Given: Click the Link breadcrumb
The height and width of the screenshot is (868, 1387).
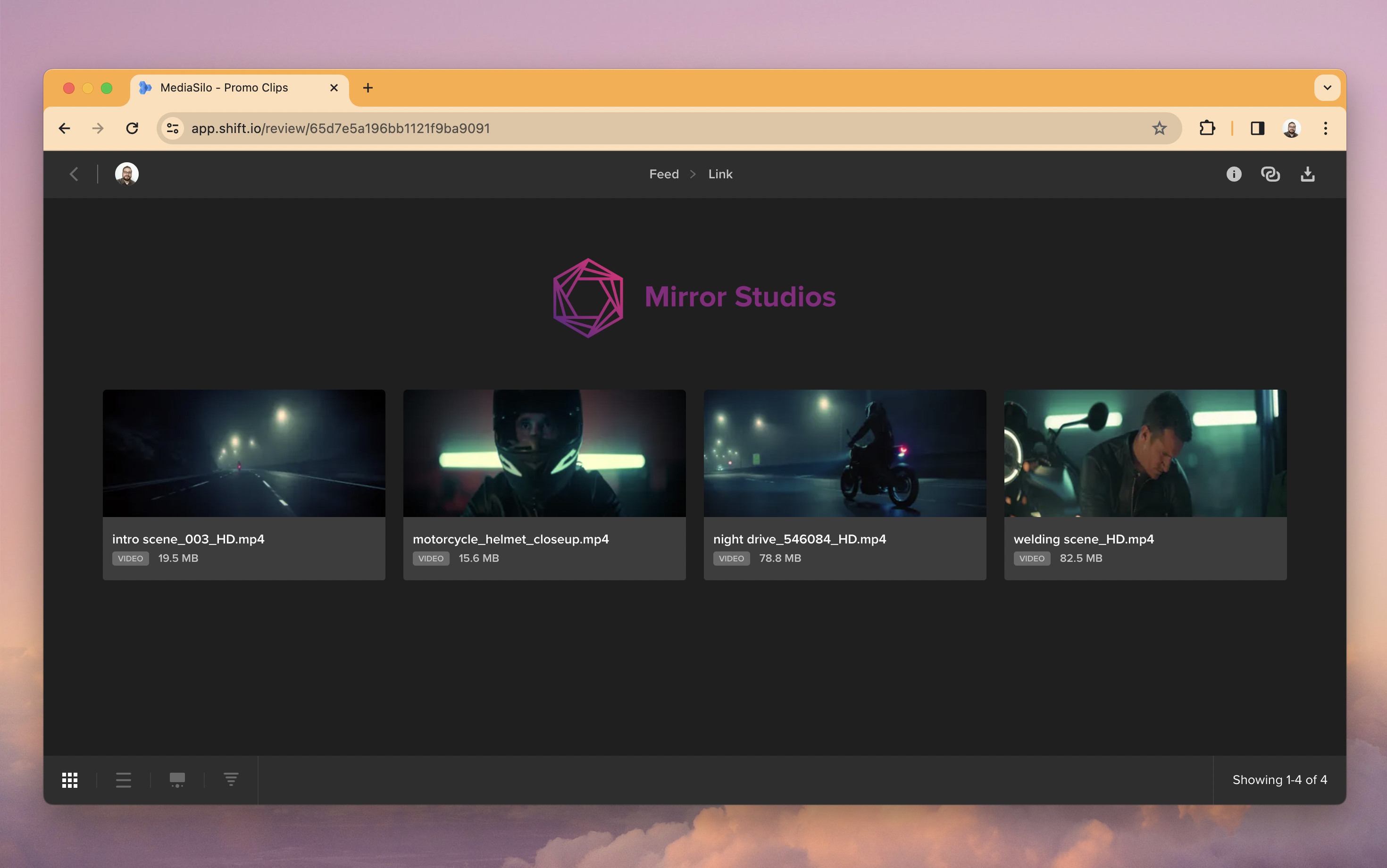Looking at the screenshot, I should pyautogui.click(x=720, y=174).
